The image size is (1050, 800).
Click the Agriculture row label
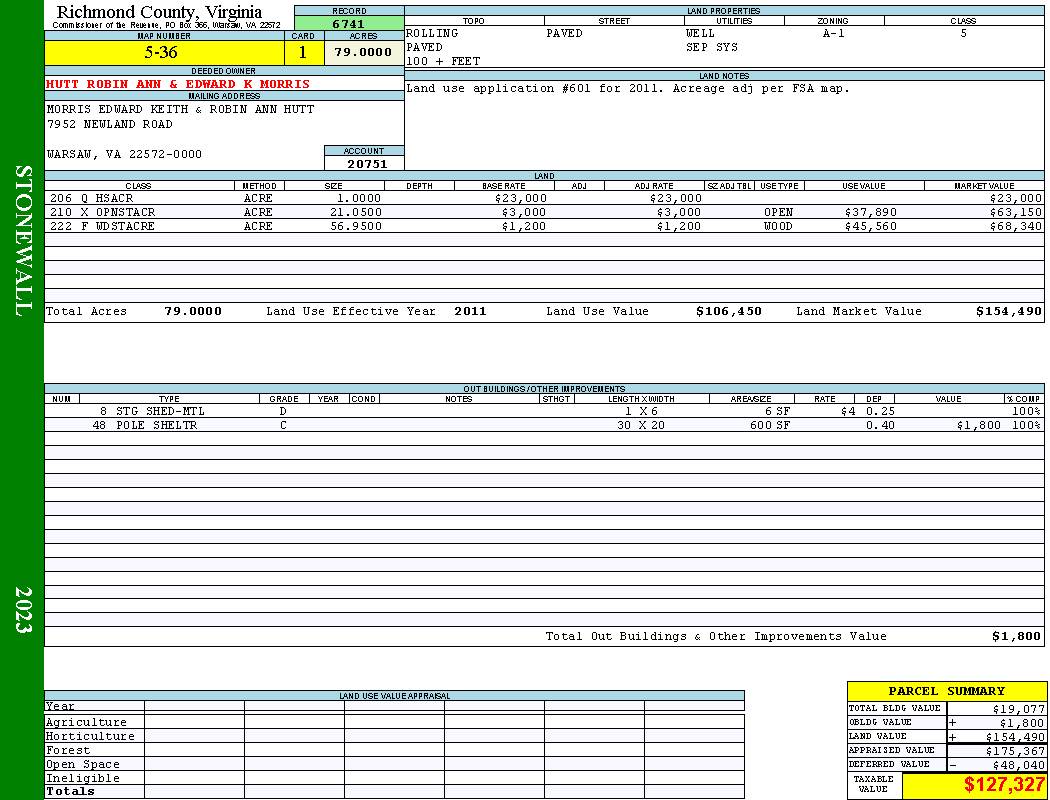(x=86, y=722)
